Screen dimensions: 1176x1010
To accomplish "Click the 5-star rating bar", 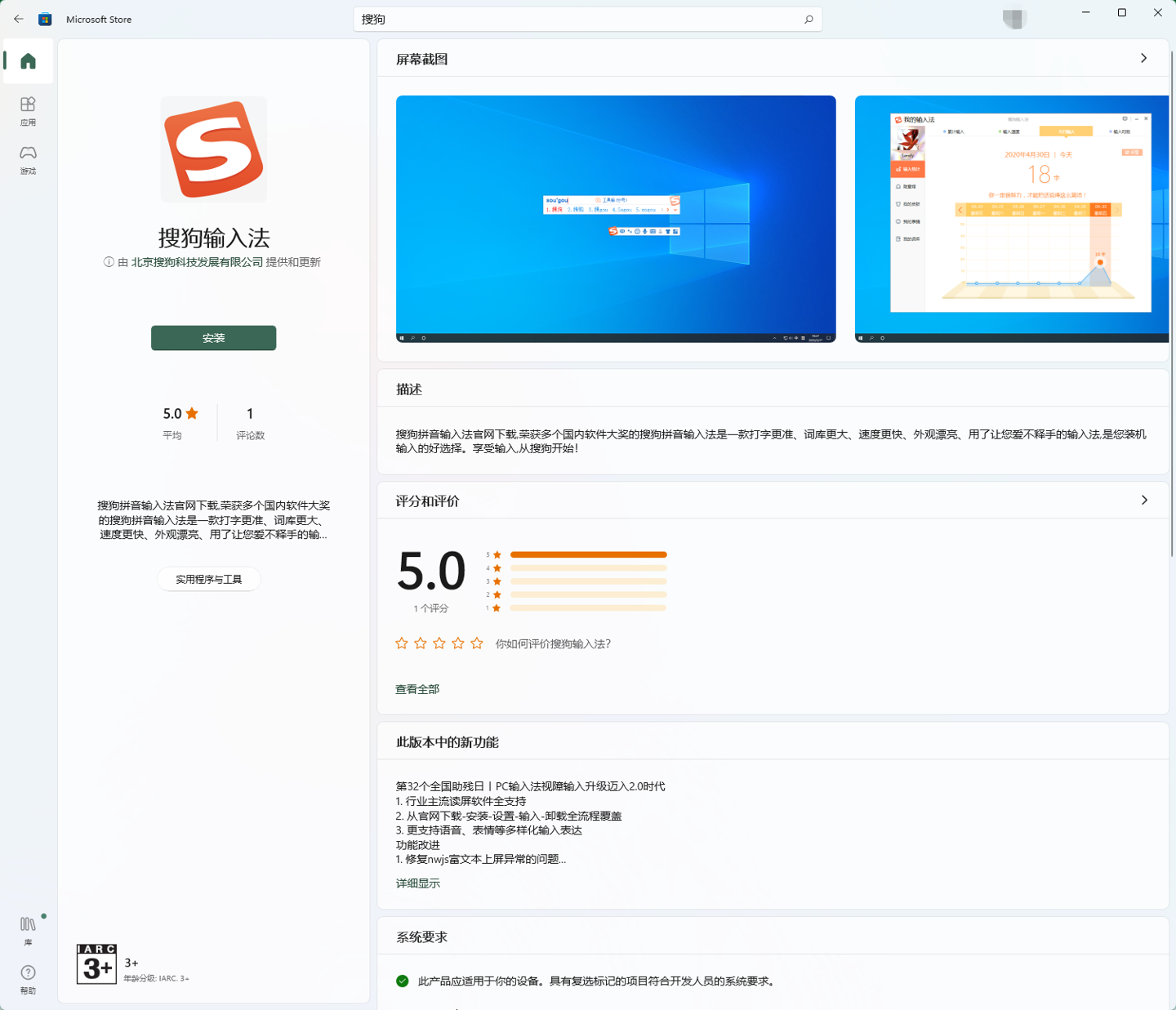I will pyautogui.click(x=588, y=555).
